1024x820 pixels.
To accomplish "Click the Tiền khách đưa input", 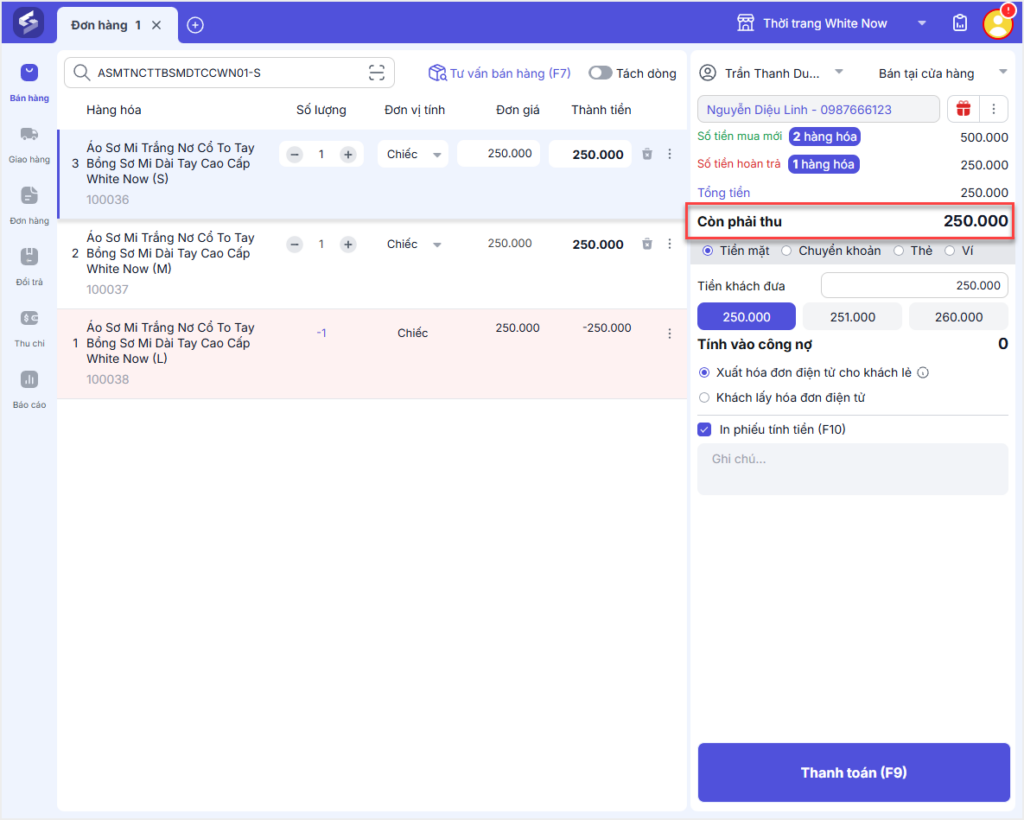I will point(914,285).
